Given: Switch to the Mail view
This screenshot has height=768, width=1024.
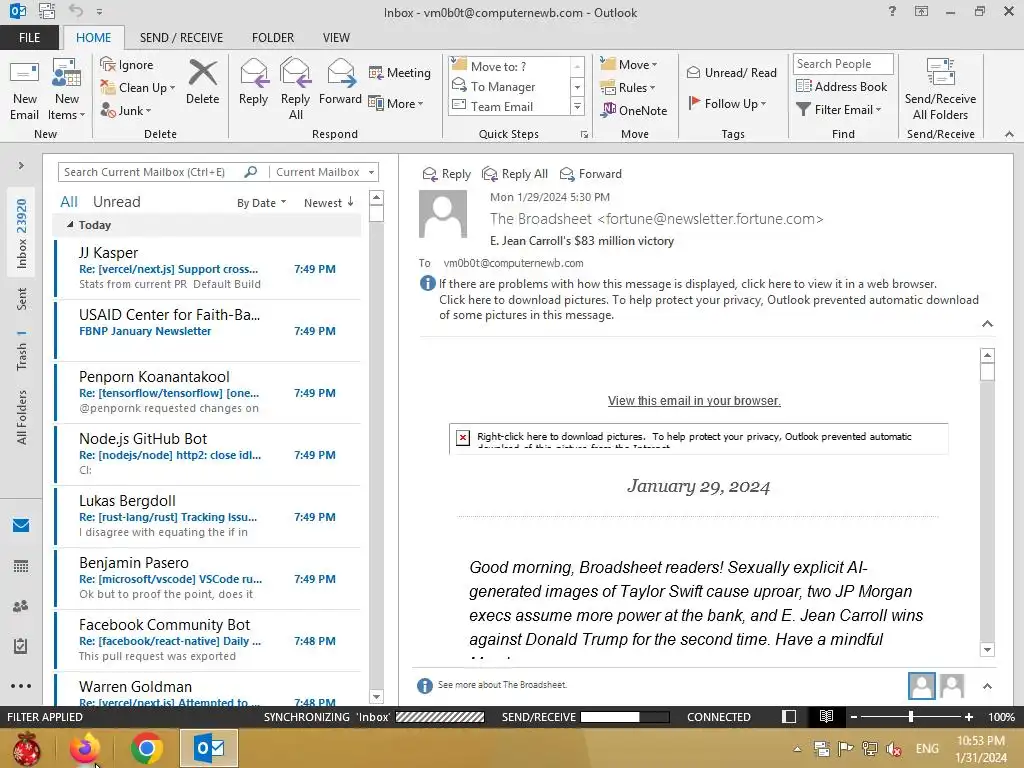Looking at the screenshot, I should [x=21, y=525].
